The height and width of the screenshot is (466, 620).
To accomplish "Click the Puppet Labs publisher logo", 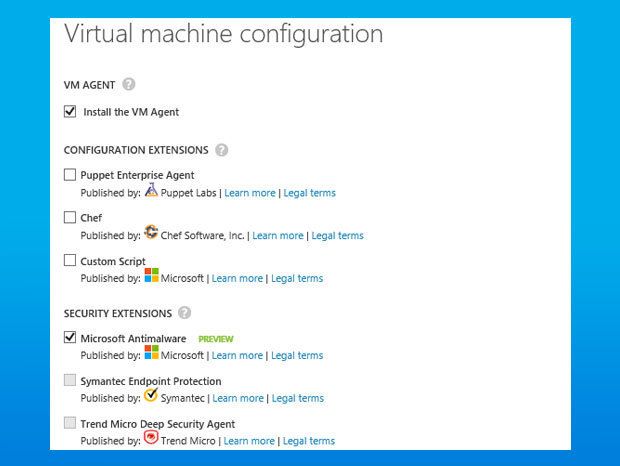I will pos(151,190).
